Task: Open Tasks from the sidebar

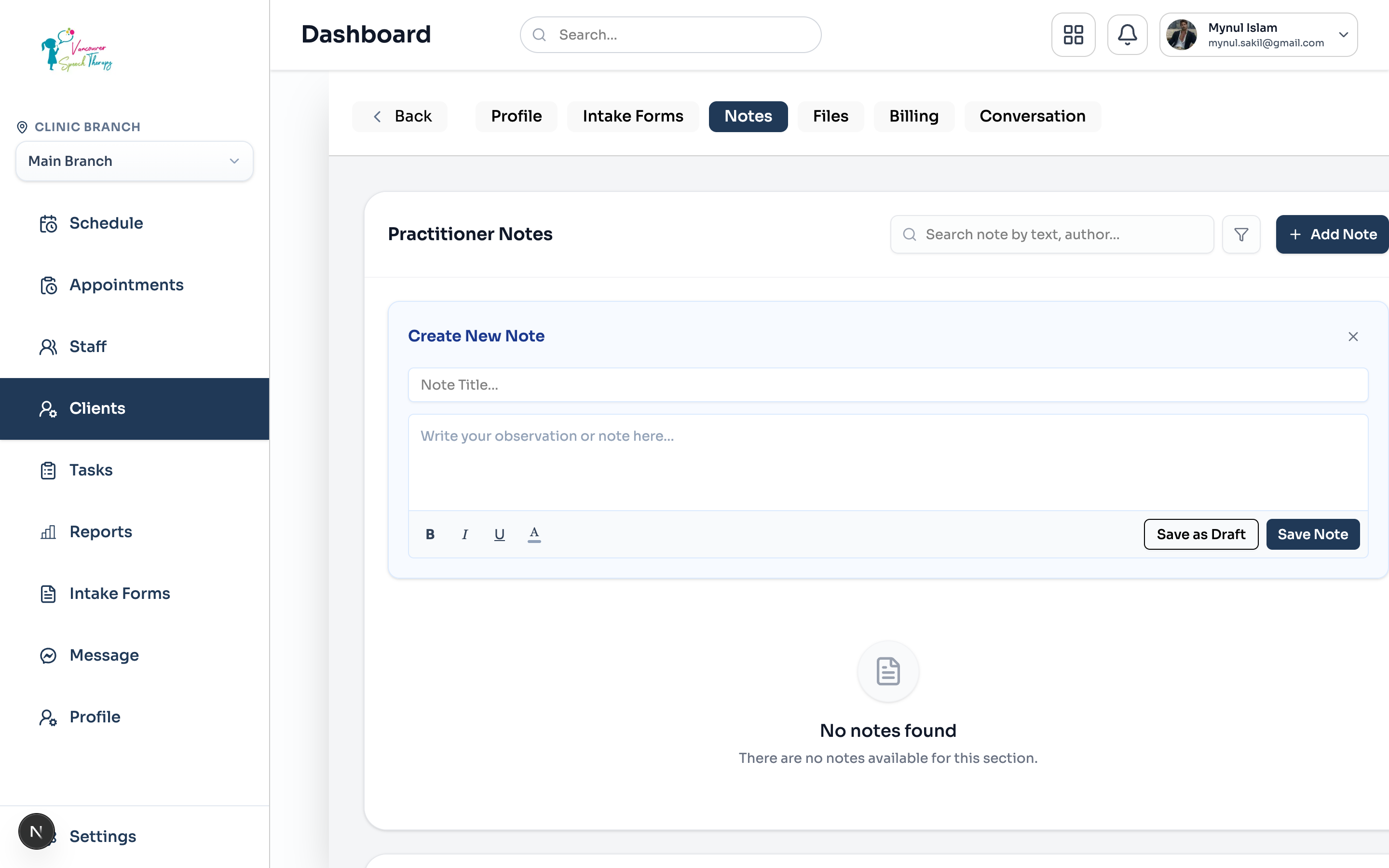Action: click(x=134, y=470)
